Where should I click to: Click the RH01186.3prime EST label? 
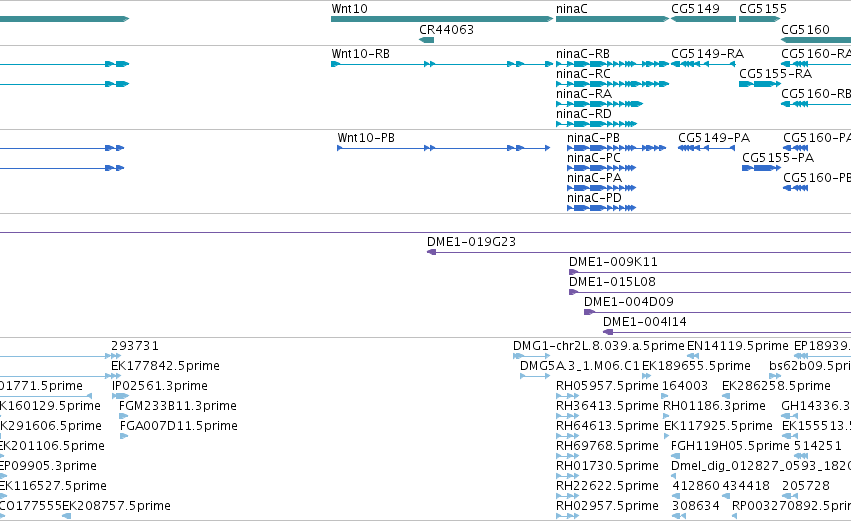tap(714, 406)
